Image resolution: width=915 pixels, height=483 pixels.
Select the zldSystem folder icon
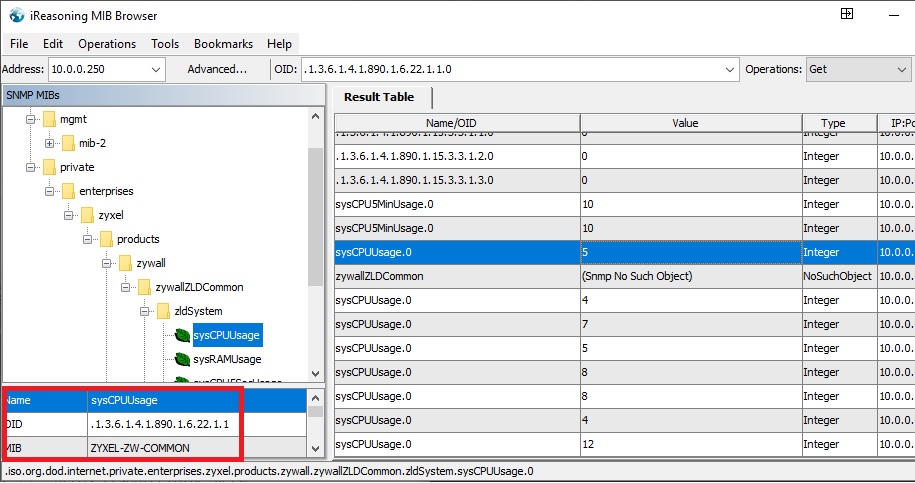pyautogui.click(x=164, y=311)
